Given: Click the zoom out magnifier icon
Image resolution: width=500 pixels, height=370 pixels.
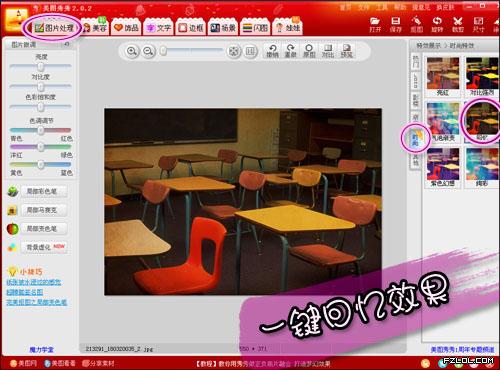Looking at the screenshot, I should pos(148,51).
